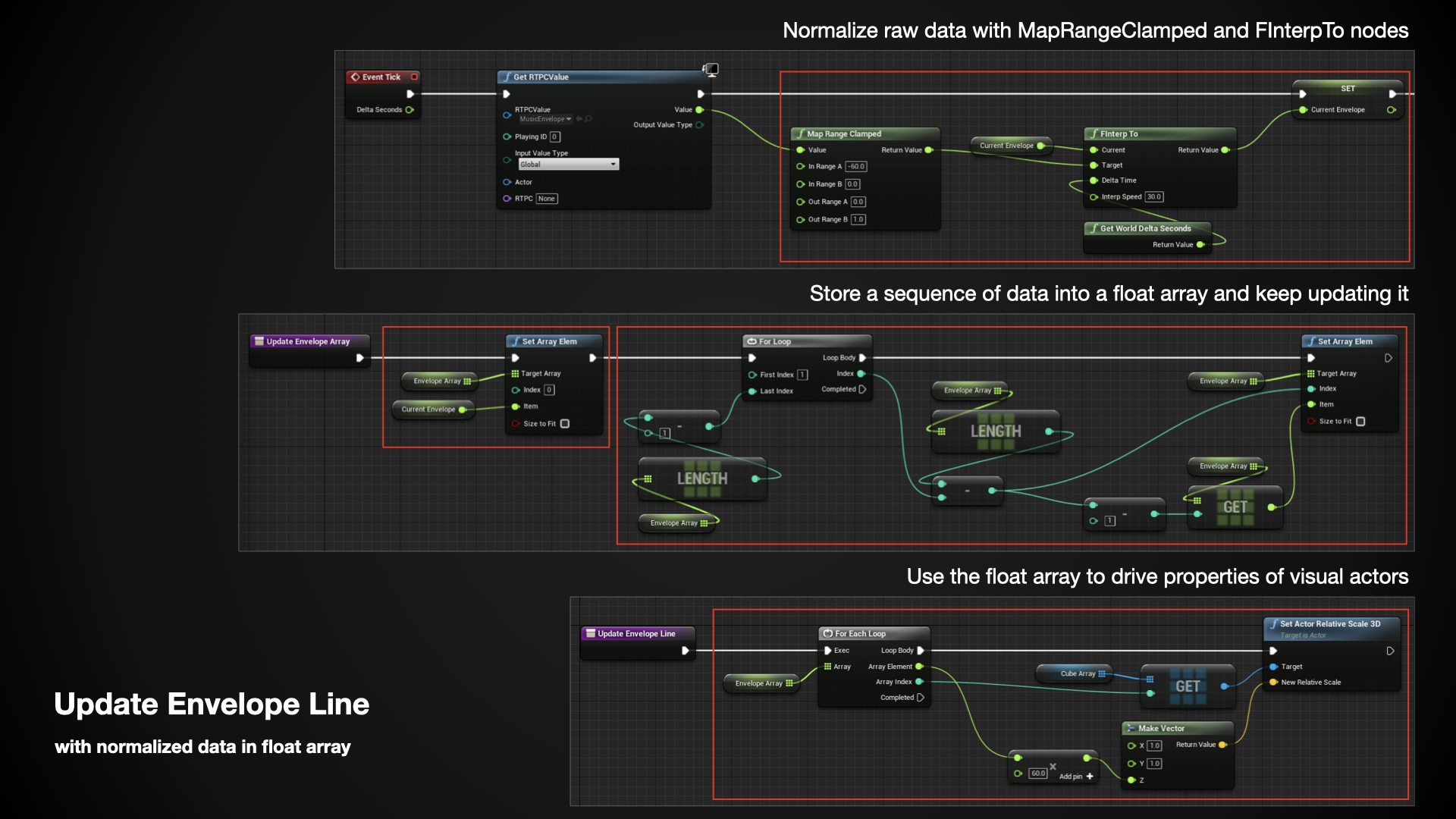Click the FInterp To node title
1456x819 pixels.
(x=1119, y=133)
